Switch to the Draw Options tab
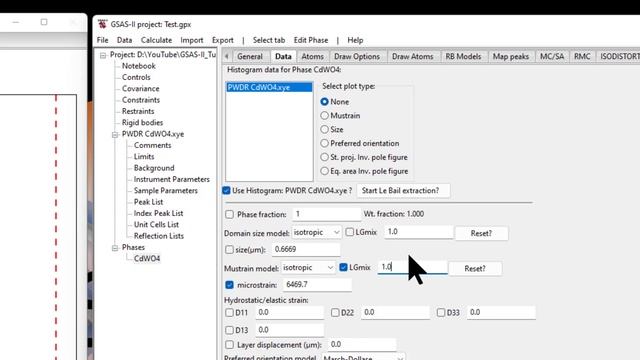 [357, 56]
